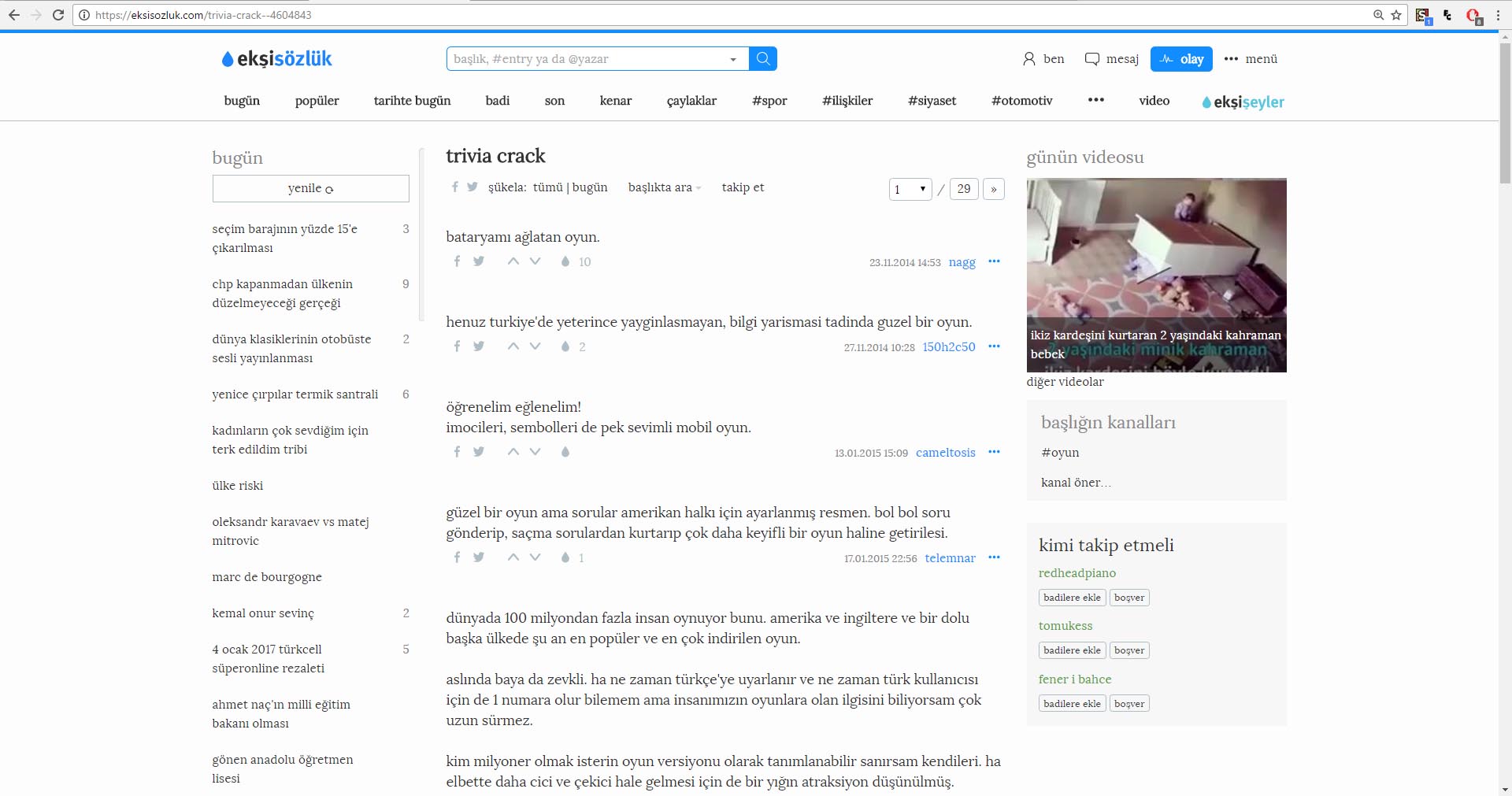Click the search magnifier button
This screenshot has width=1512, height=796.
tap(762, 59)
